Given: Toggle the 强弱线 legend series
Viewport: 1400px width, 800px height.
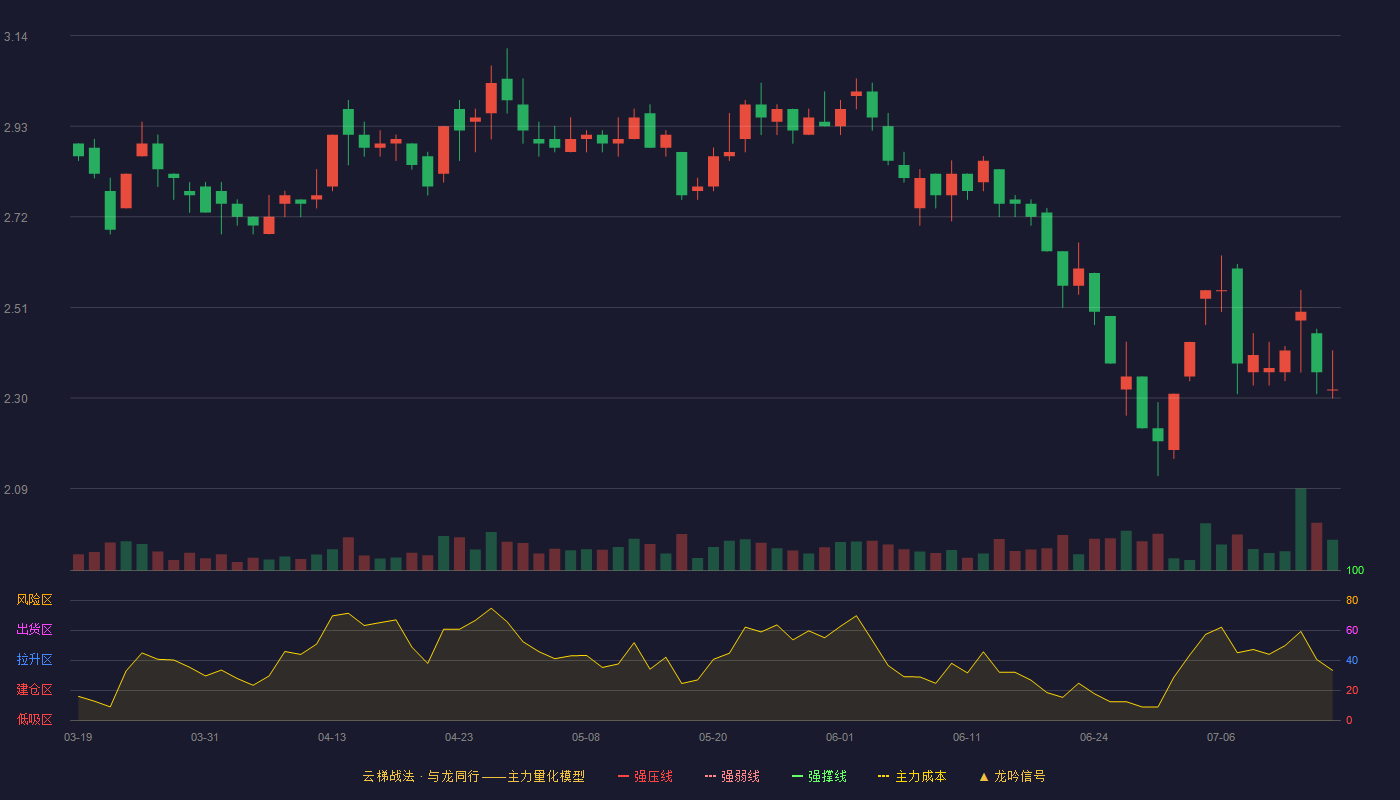Looking at the screenshot, I should (732, 776).
